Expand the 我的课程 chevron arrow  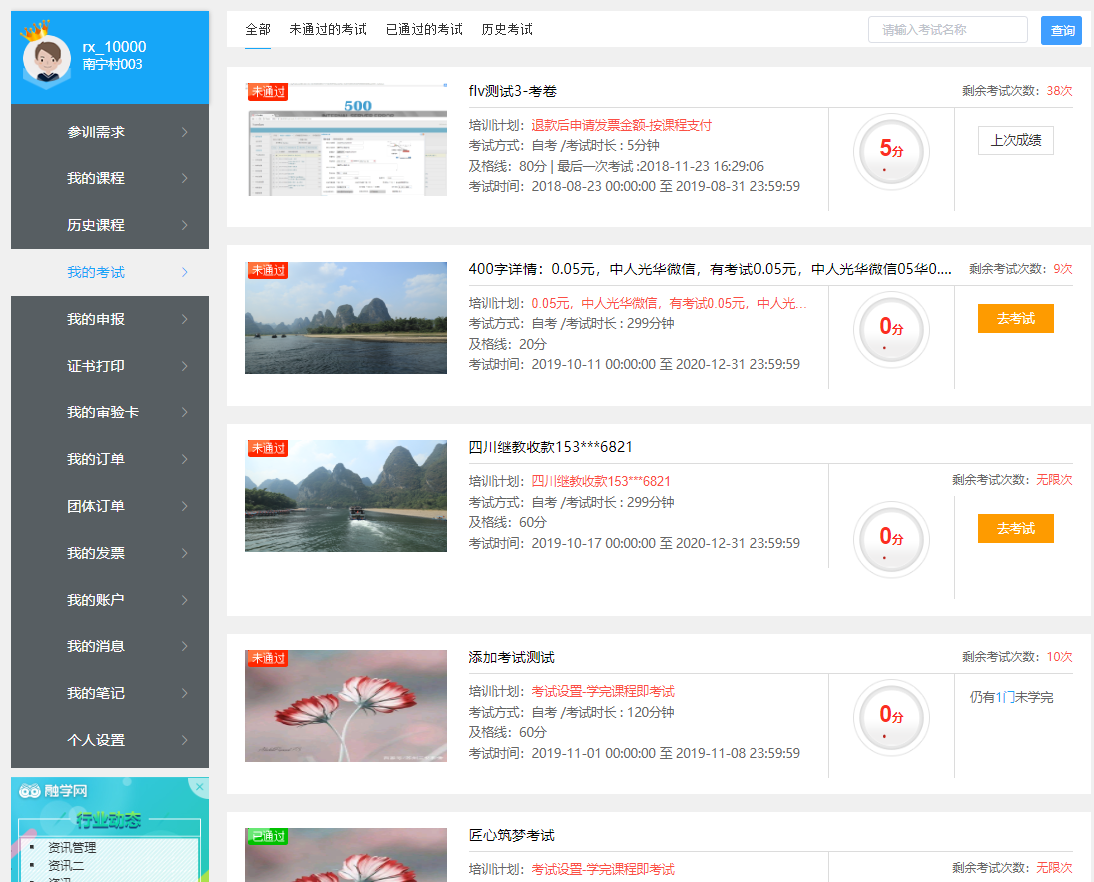185,179
